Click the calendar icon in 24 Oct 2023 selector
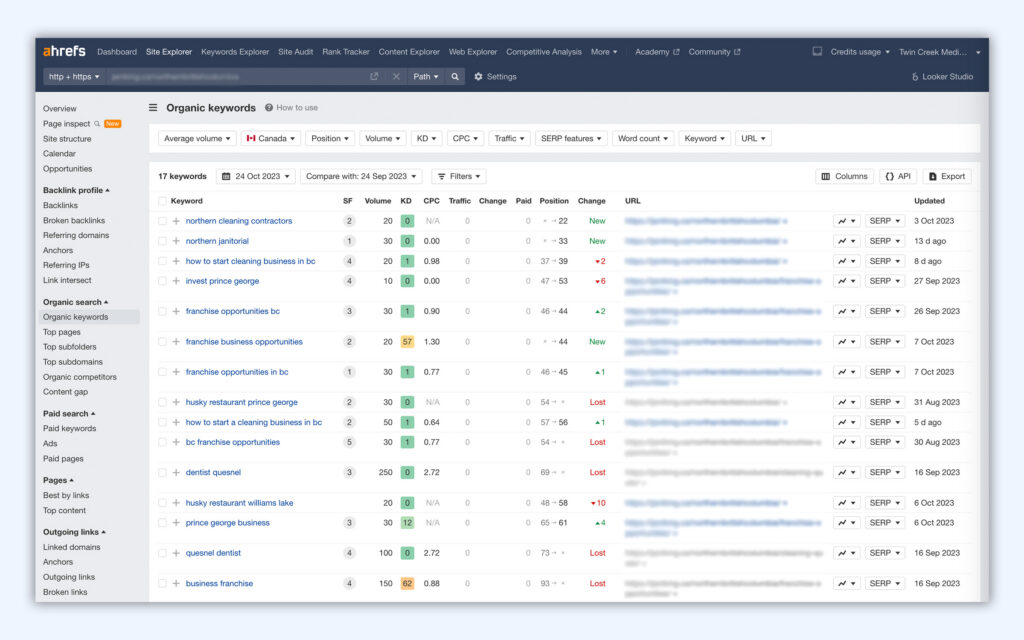1024x640 pixels. pos(226,176)
